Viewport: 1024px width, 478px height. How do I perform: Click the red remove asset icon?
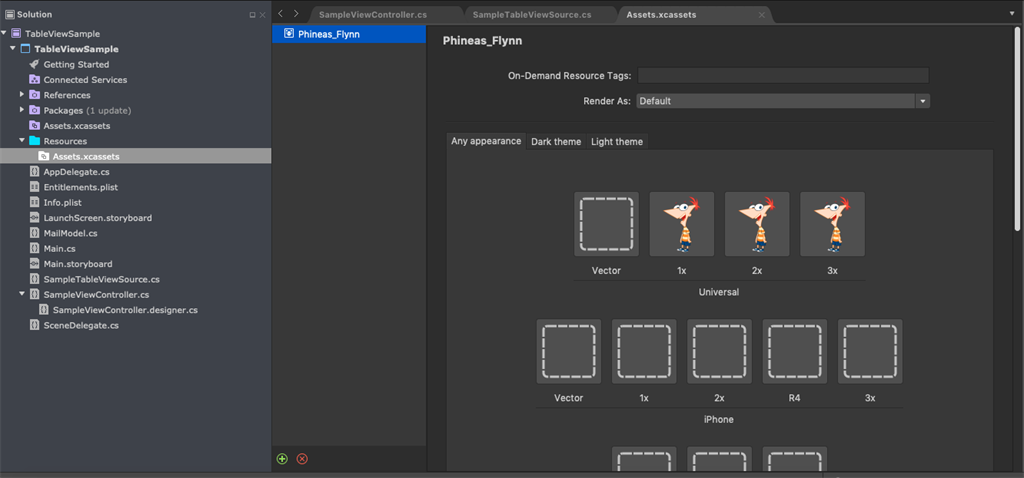click(x=302, y=459)
